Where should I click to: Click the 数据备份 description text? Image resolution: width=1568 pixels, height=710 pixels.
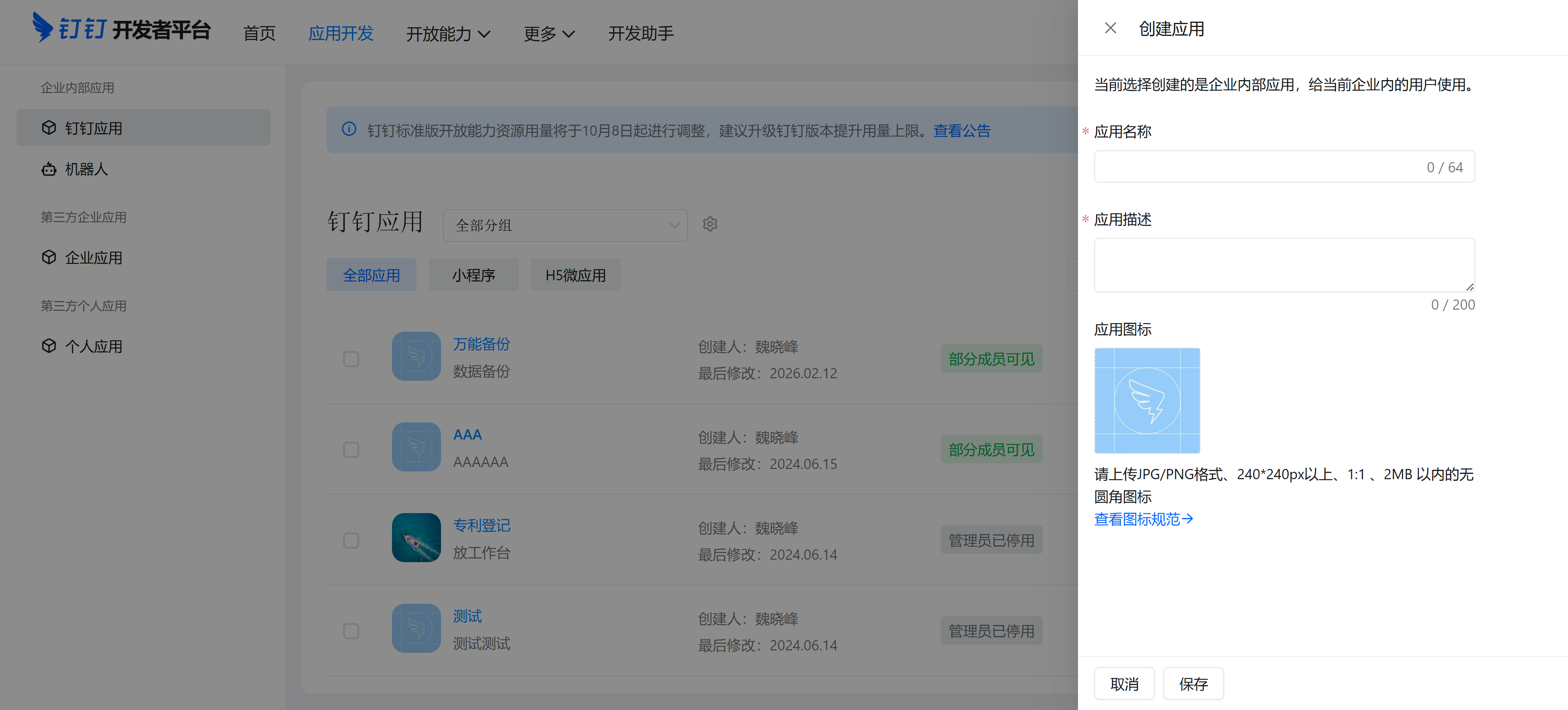[481, 371]
